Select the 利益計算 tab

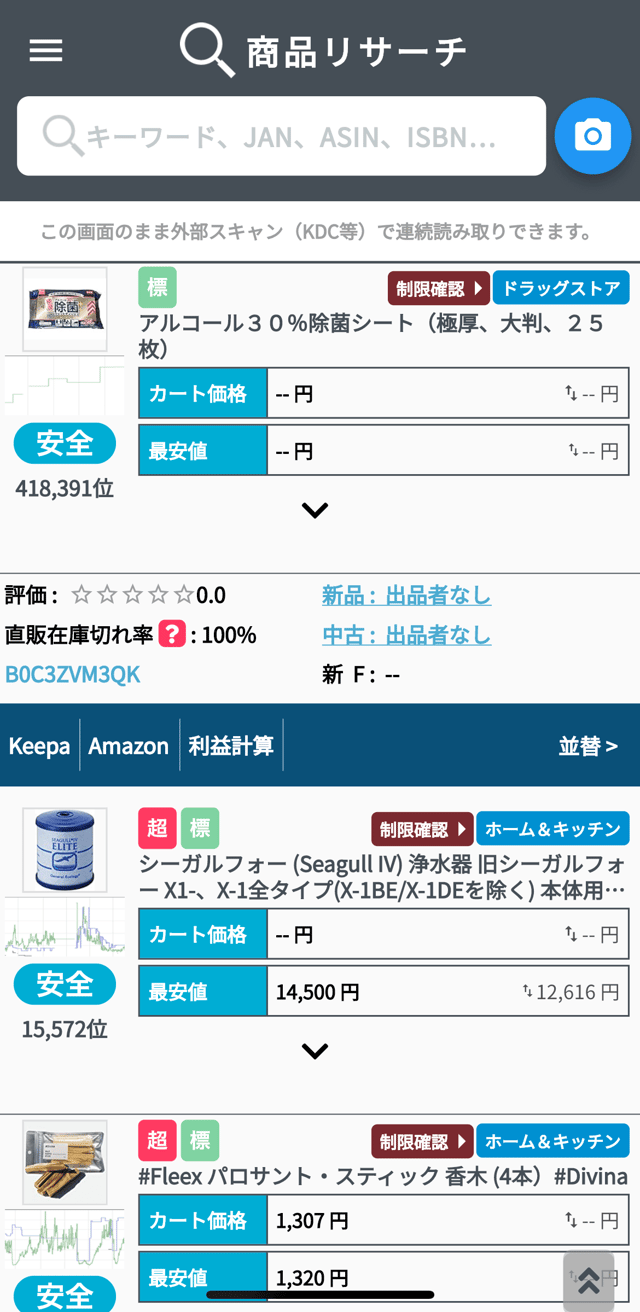231,746
